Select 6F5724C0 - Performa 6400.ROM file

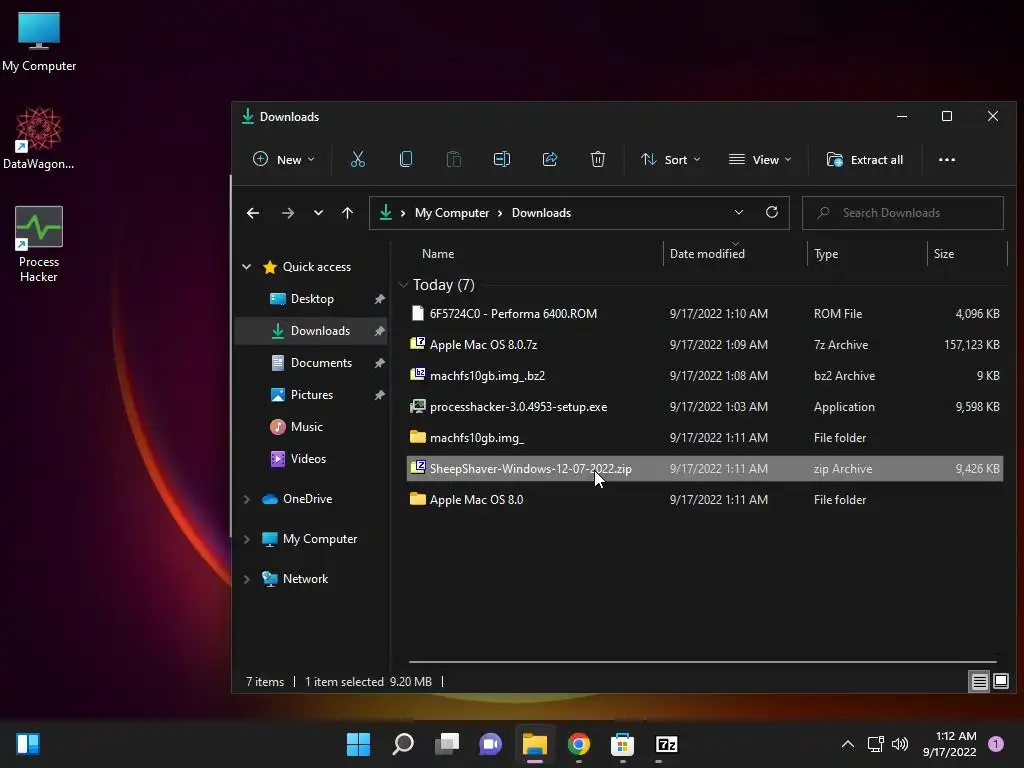click(704, 313)
